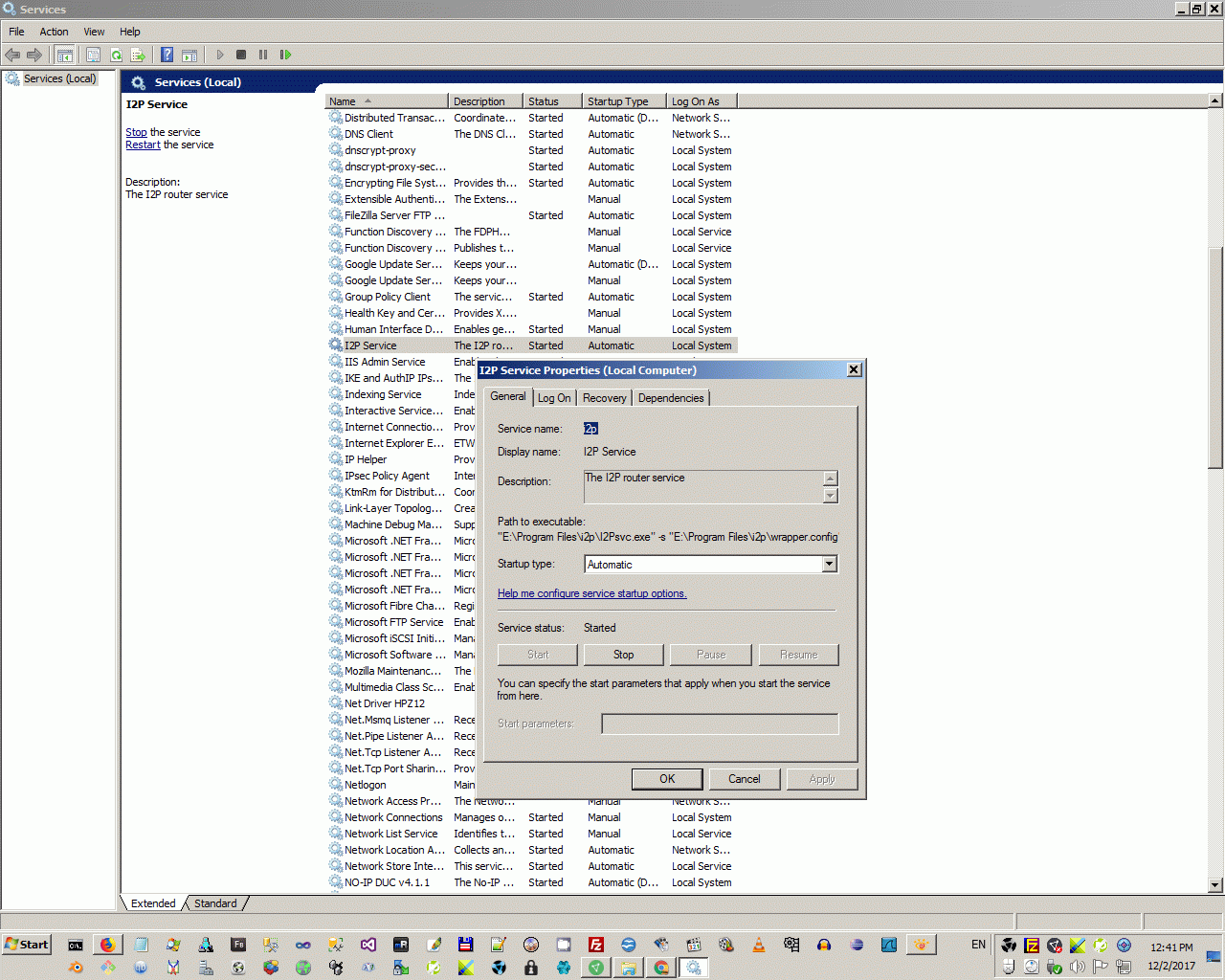The image size is (1225, 980).
Task: Click the Service name field
Action: (709, 429)
